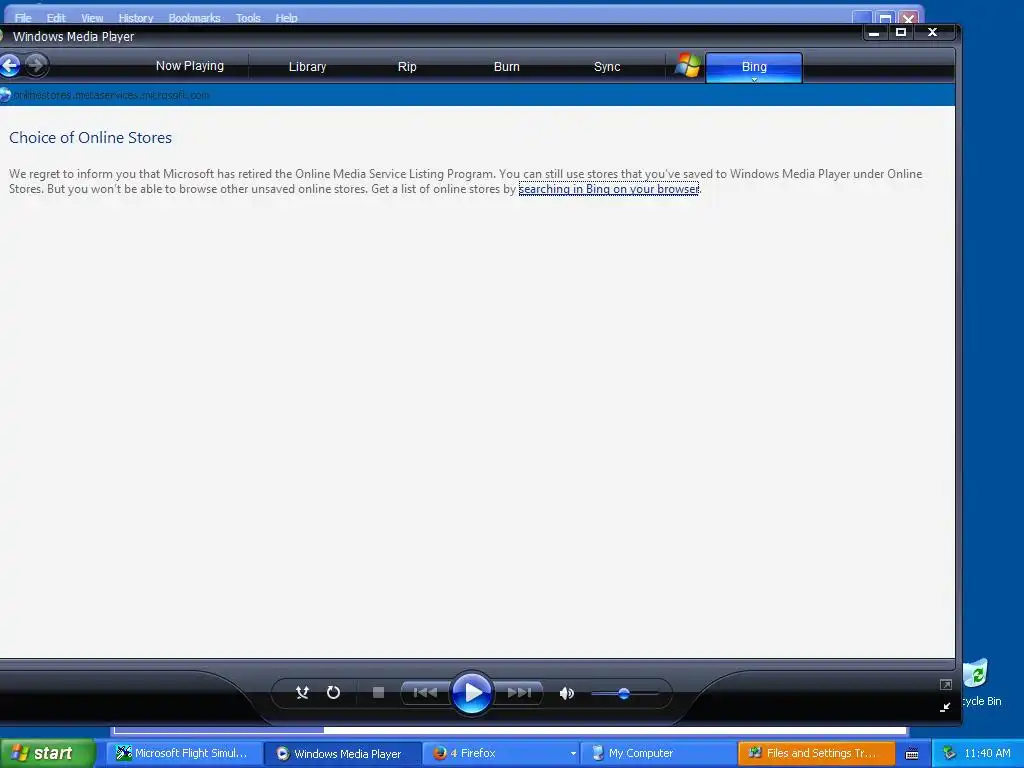Open the Library tab
Screen dimensions: 1024x768
307,67
